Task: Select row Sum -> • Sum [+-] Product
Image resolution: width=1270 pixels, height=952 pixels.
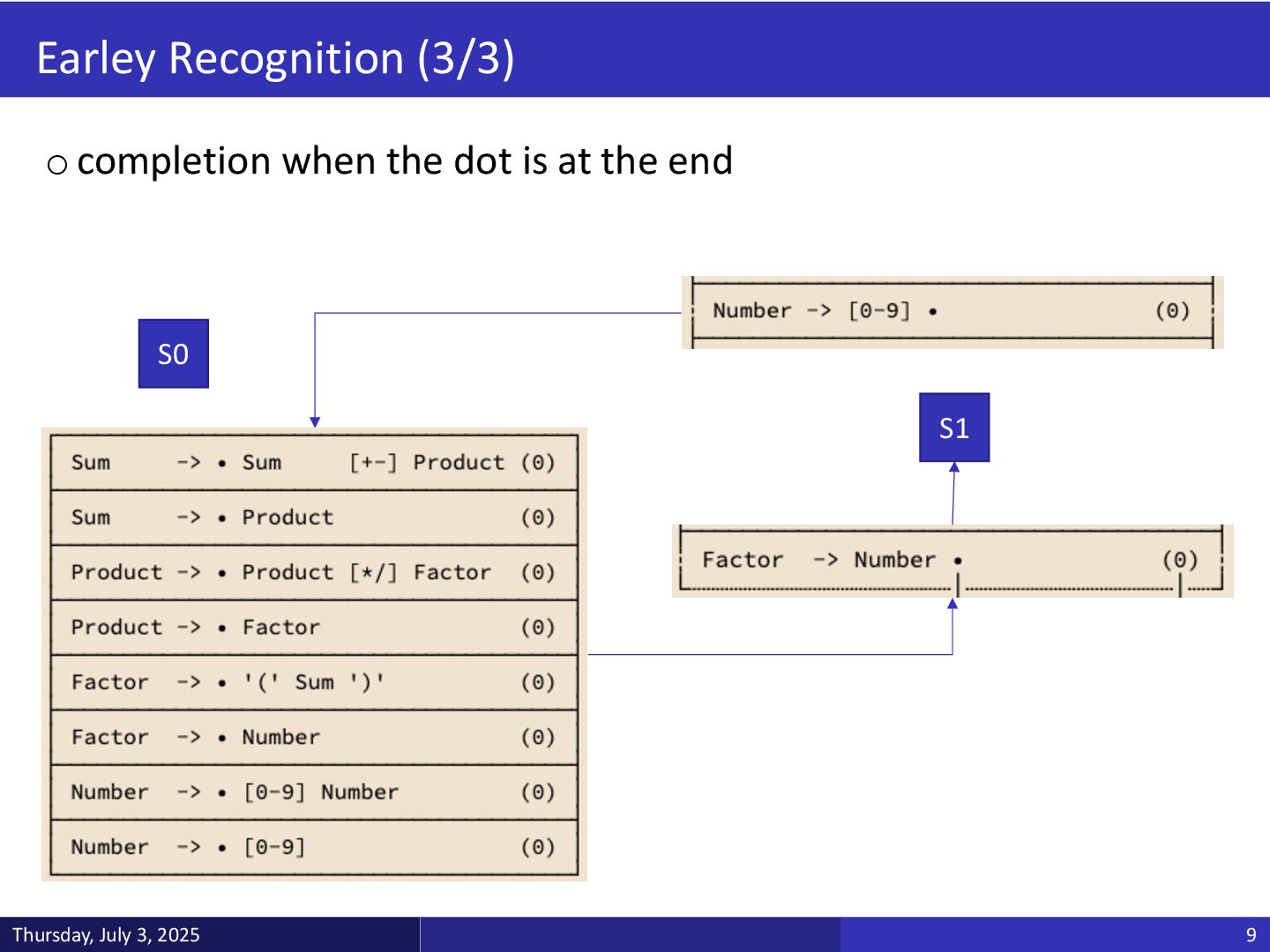Action: (x=314, y=463)
